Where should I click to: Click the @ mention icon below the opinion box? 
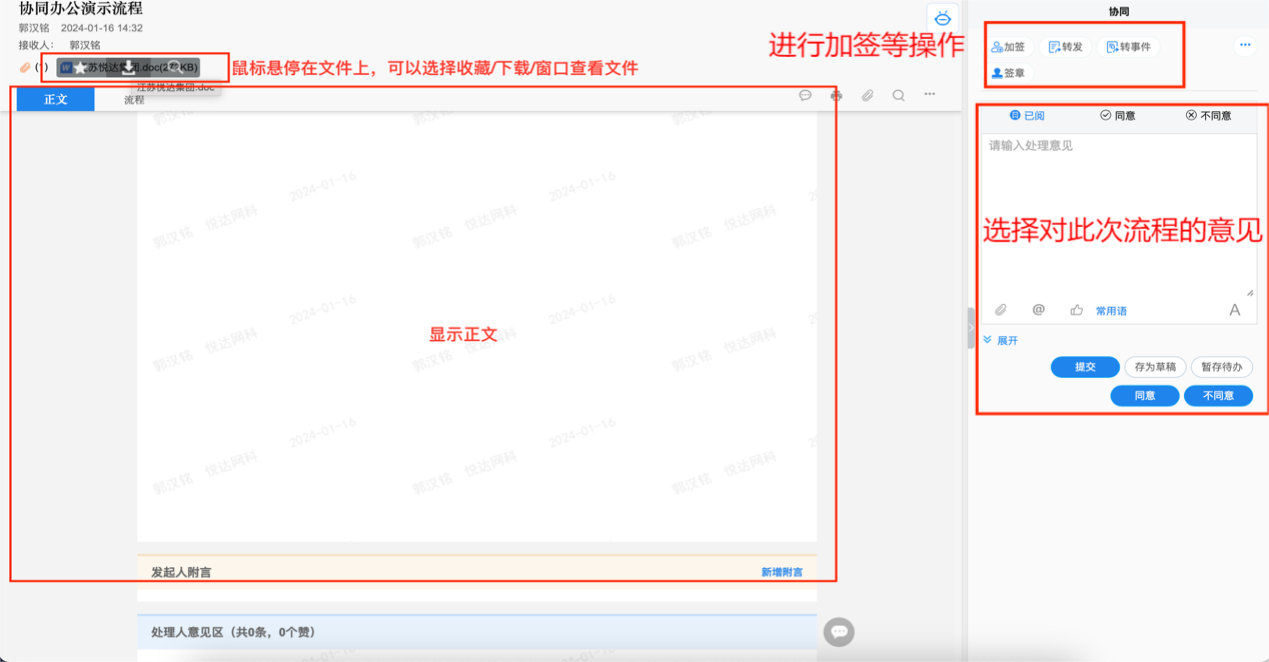[1038, 310]
